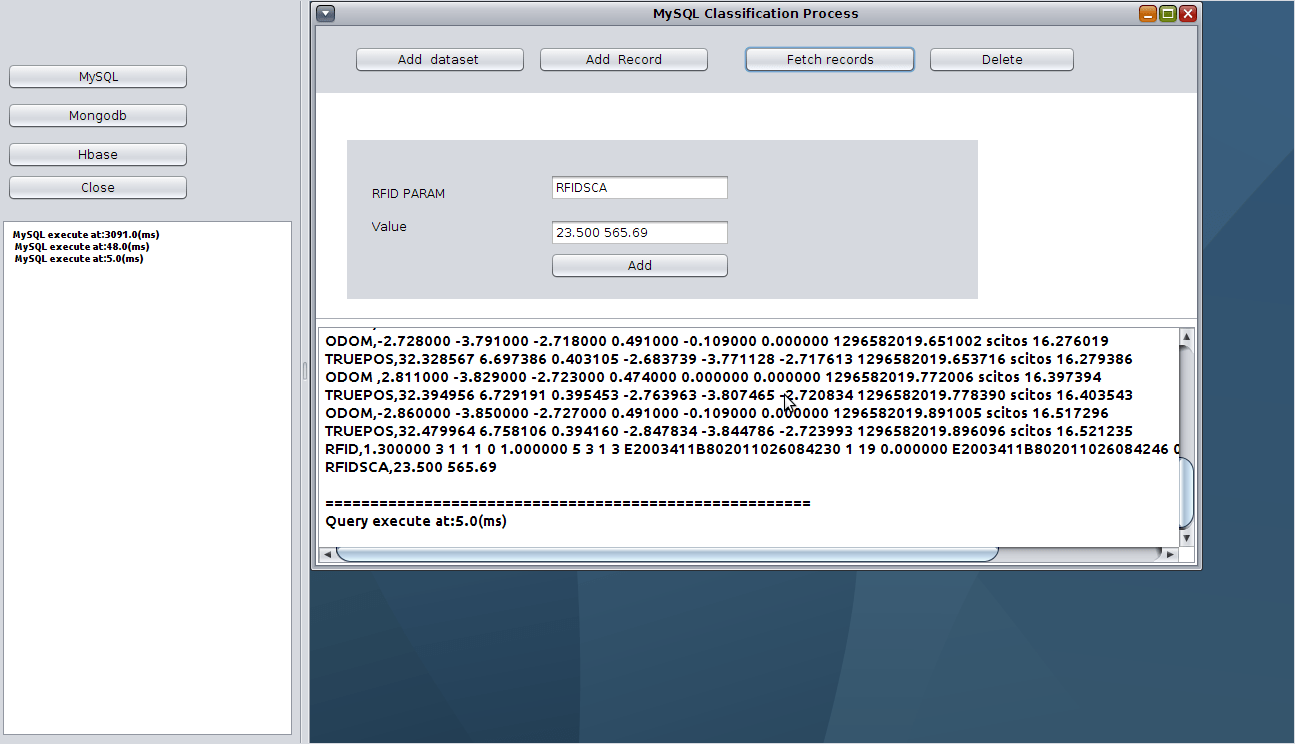Click the sidebar Close button

(x=97, y=187)
